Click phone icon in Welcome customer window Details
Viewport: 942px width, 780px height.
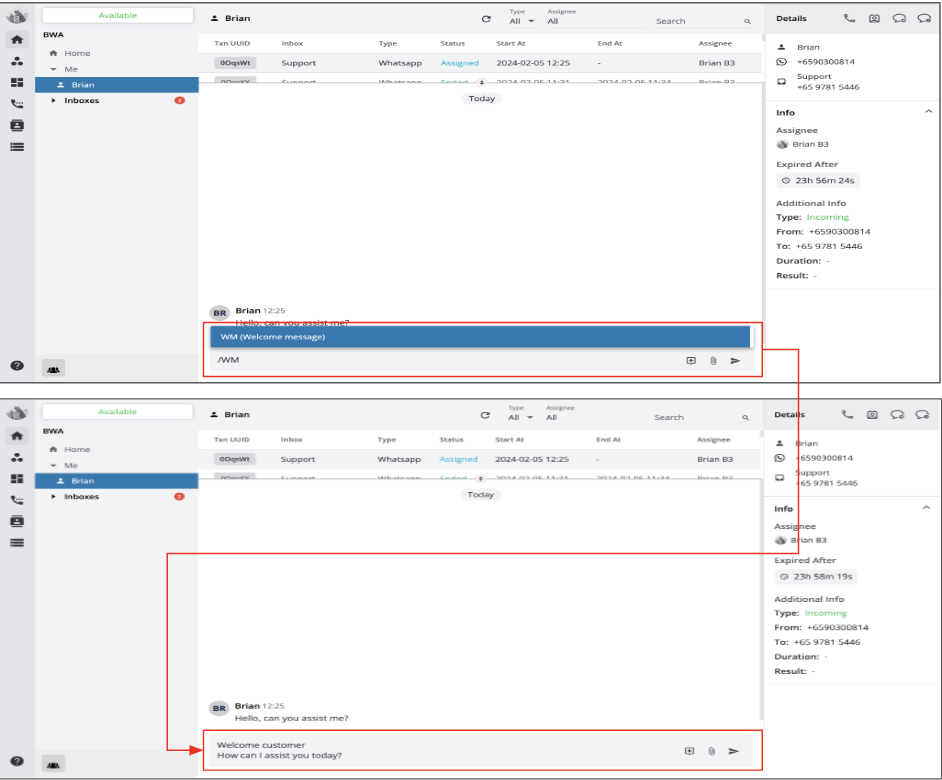[x=847, y=415]
